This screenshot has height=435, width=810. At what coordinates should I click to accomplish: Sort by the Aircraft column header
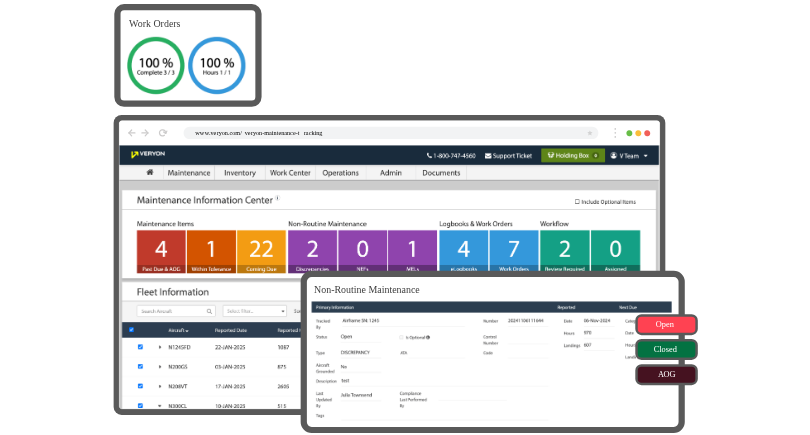[x=178, y=330]
